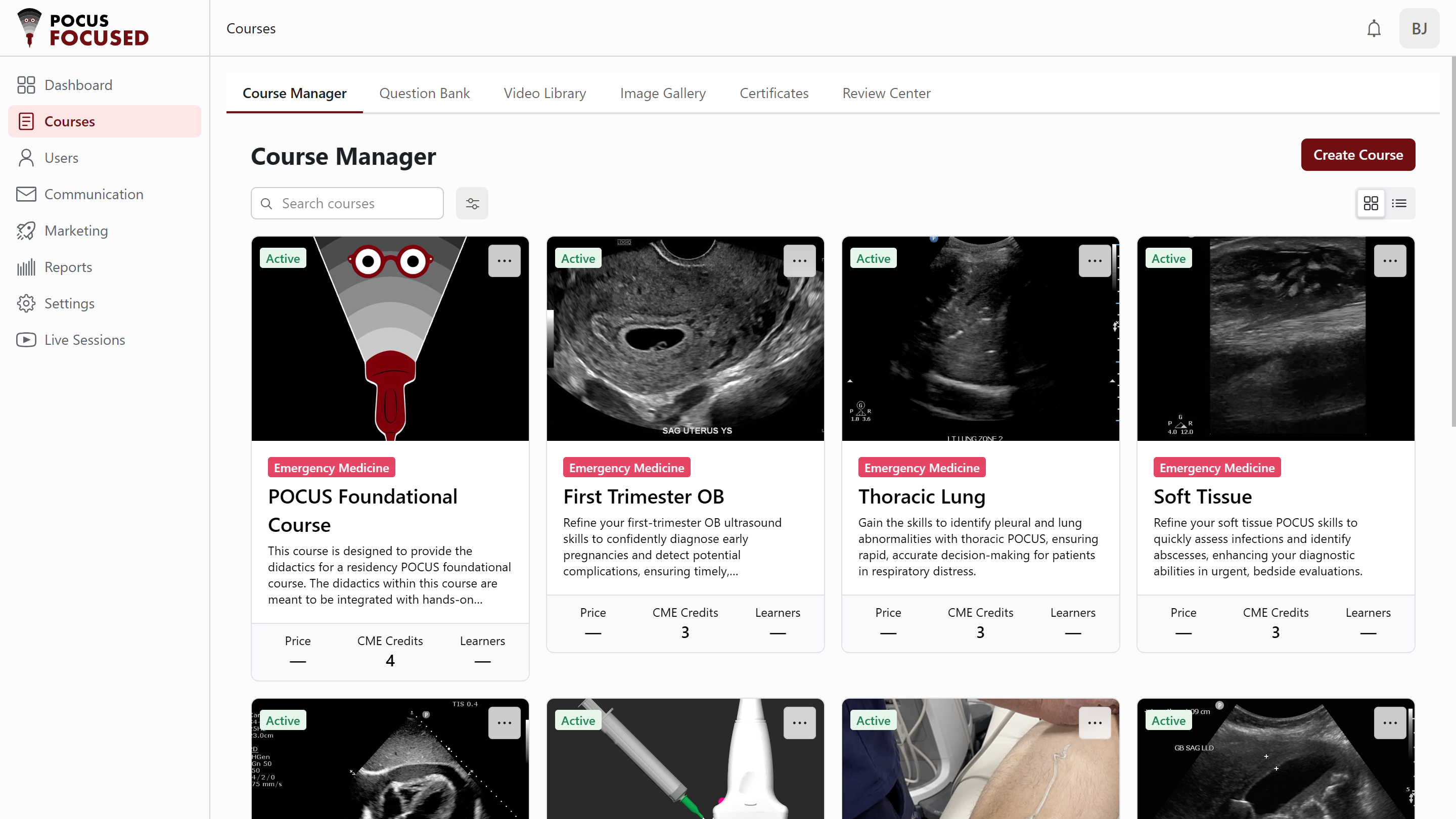Click the SAG UTERUS ultrasound thumbnail
This screenshot has height=819, width=1456.
685,338
